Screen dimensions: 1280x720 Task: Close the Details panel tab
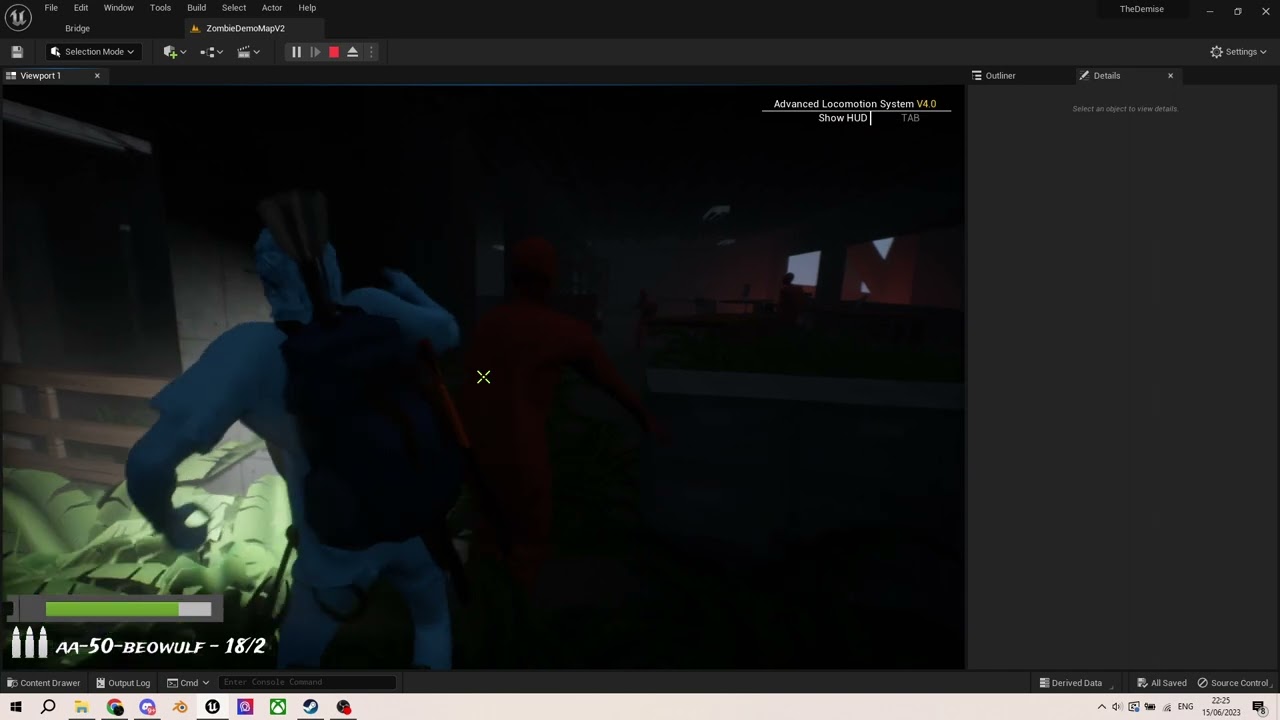pos(1170,76)
